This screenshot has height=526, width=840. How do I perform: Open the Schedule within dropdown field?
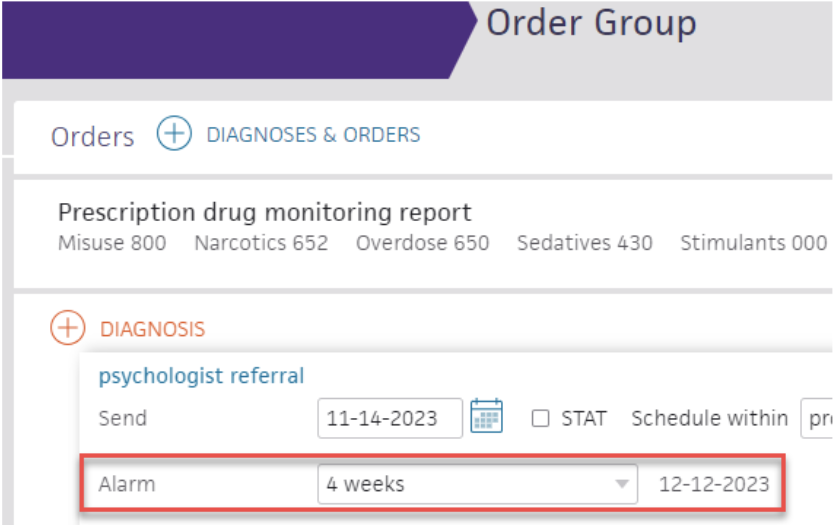coord(817,418)
